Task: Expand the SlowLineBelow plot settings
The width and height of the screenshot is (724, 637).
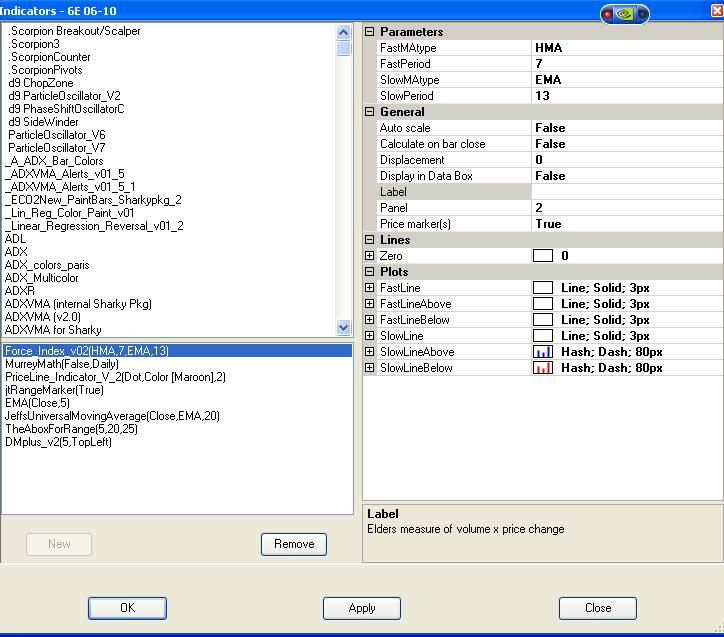Action: pos(369,367)
